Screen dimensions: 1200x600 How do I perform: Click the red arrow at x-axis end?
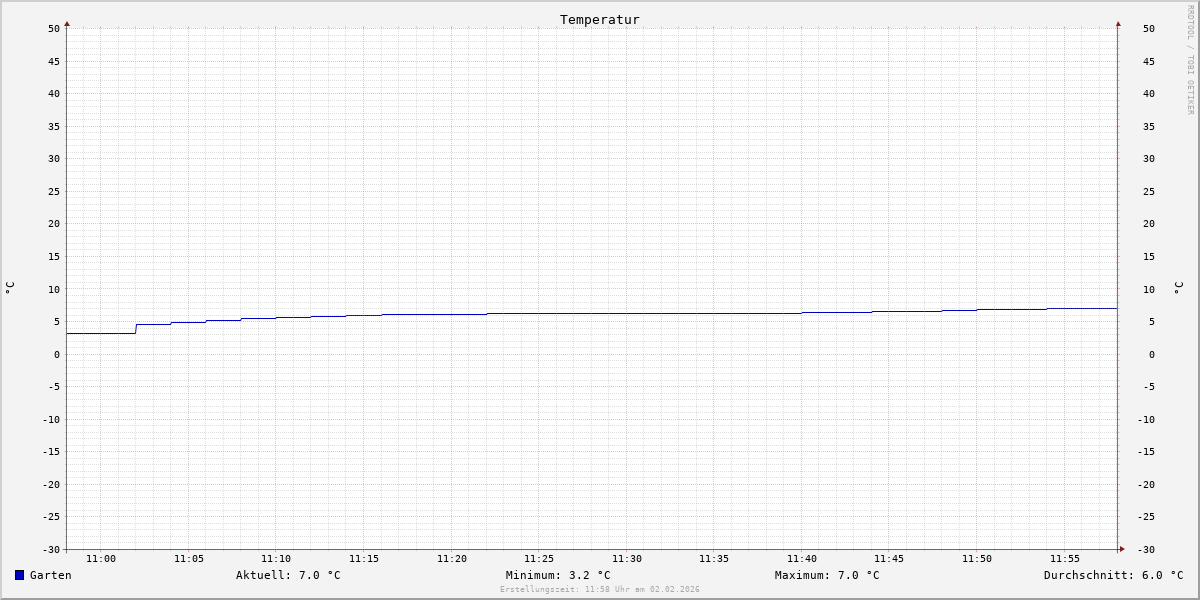(1122, 549)
